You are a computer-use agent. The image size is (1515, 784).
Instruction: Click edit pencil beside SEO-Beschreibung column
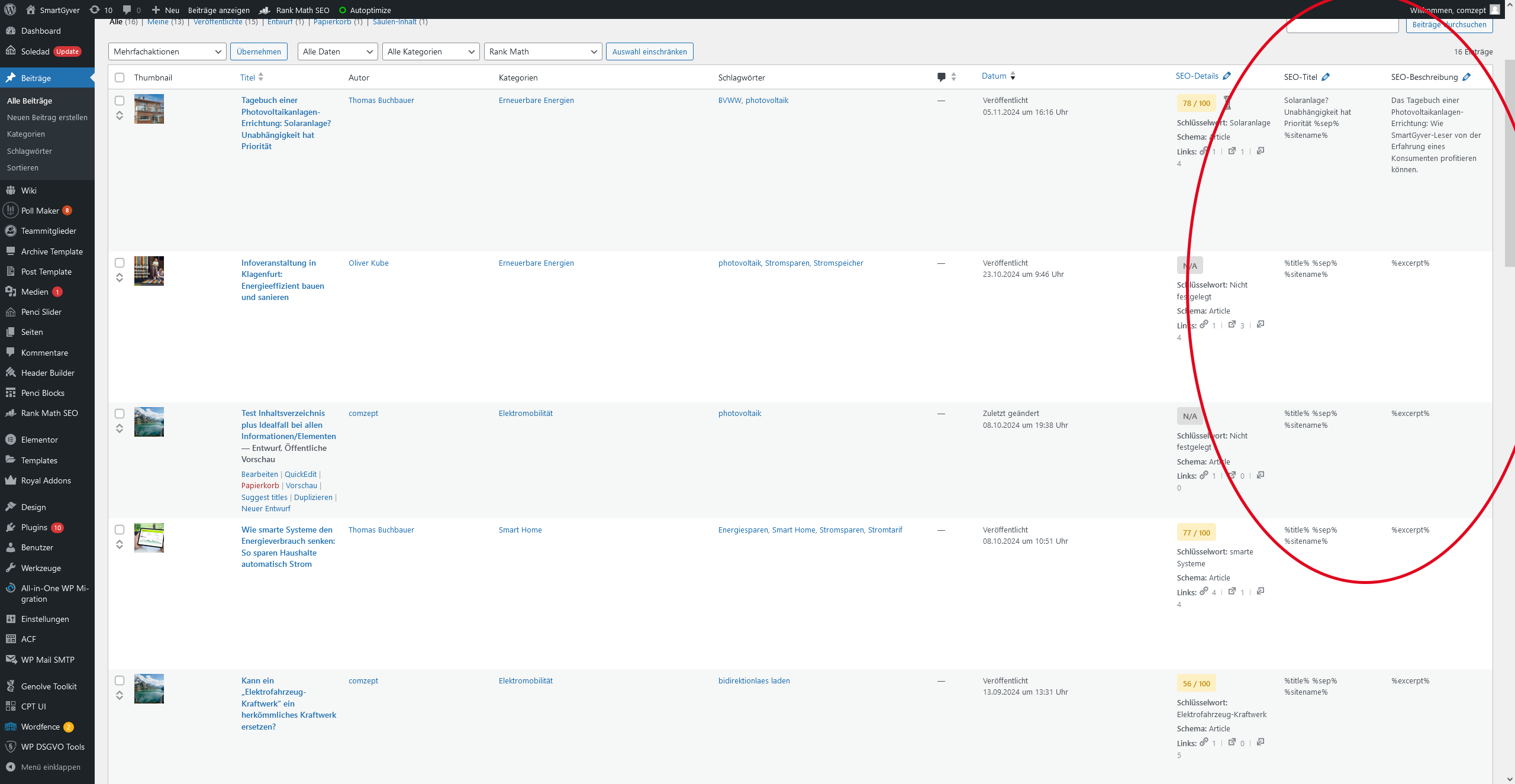click(x=1466, y=77)
